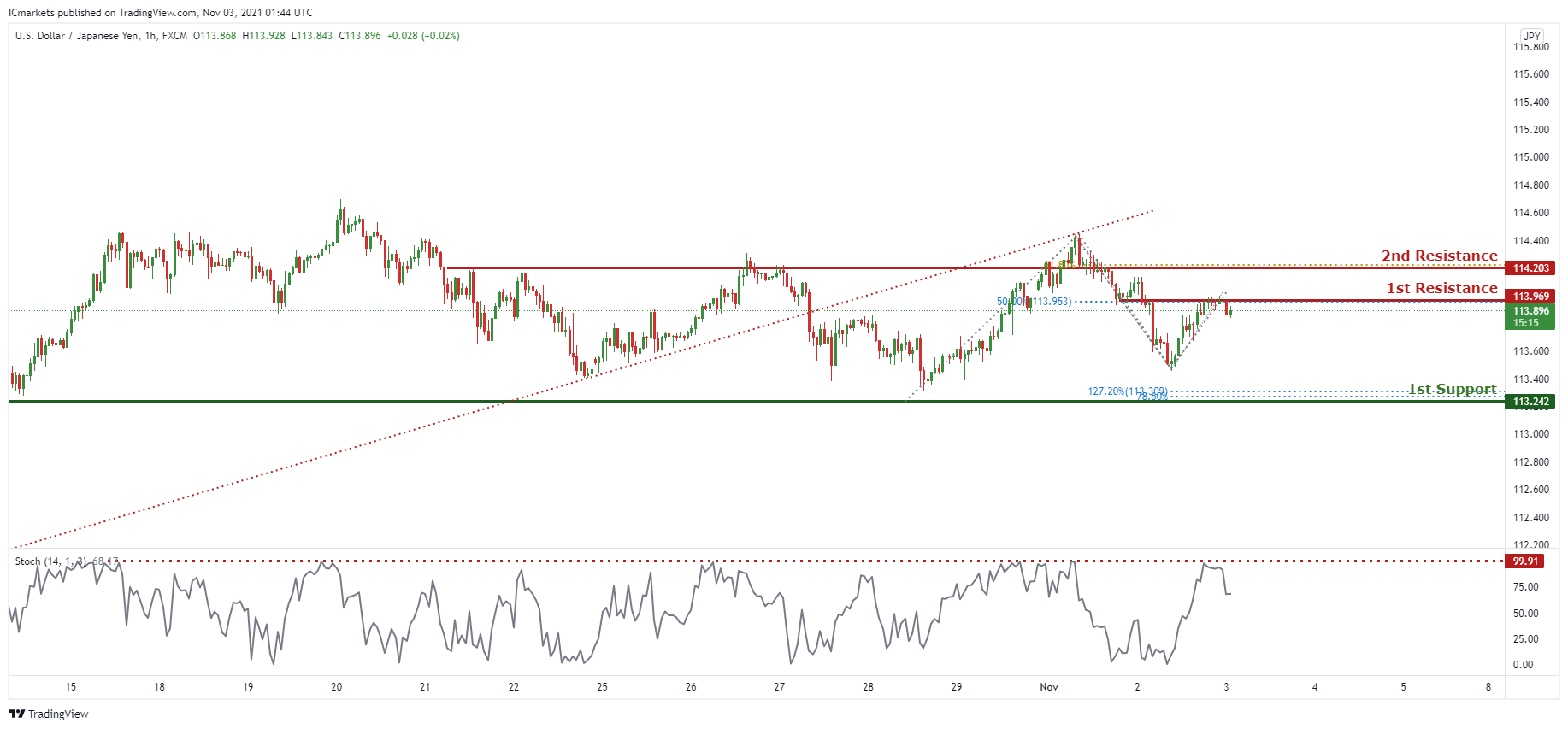Click the 75.00 stochastic axis label
The height and width of the screenshot is (729, 1568).
[1526, 587]
